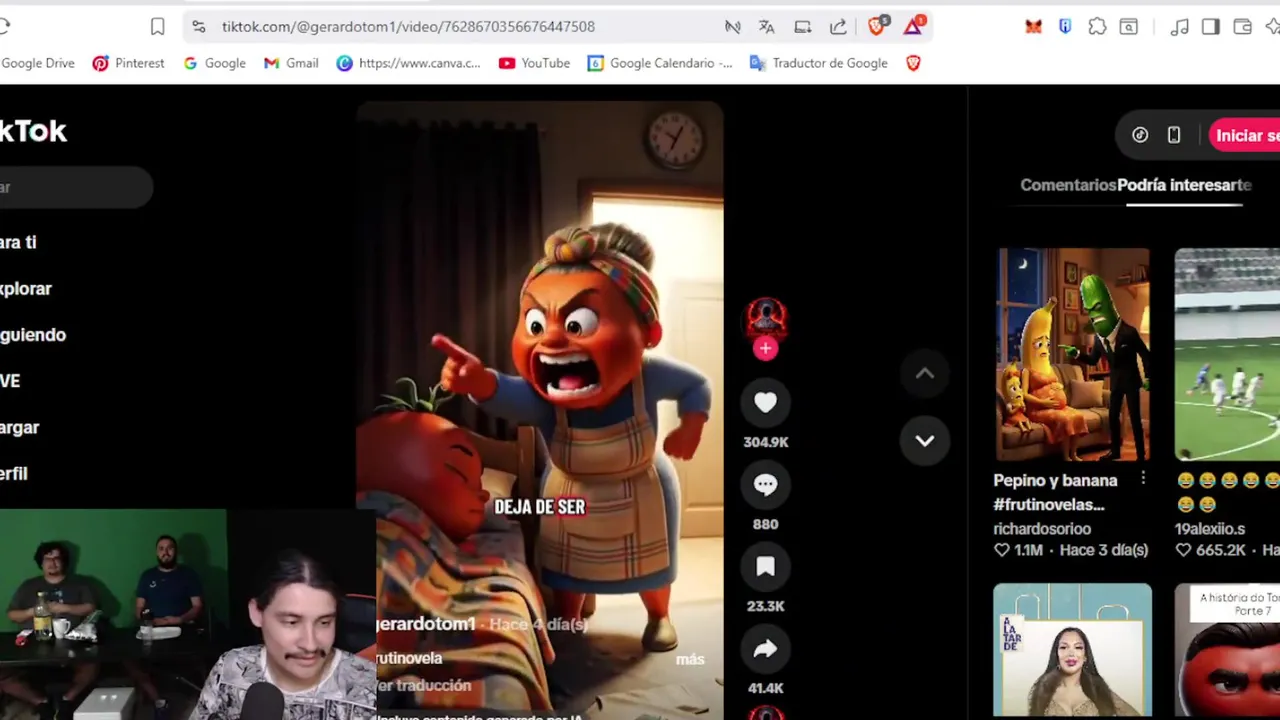
Task: Open the MetaMask fox extension
Action: [1033, 27]
